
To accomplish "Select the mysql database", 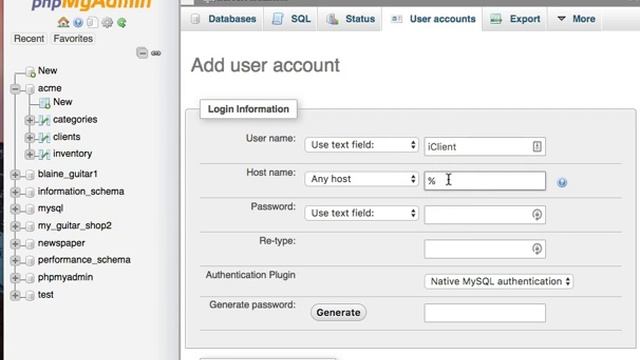I will [x=51, y=209].
